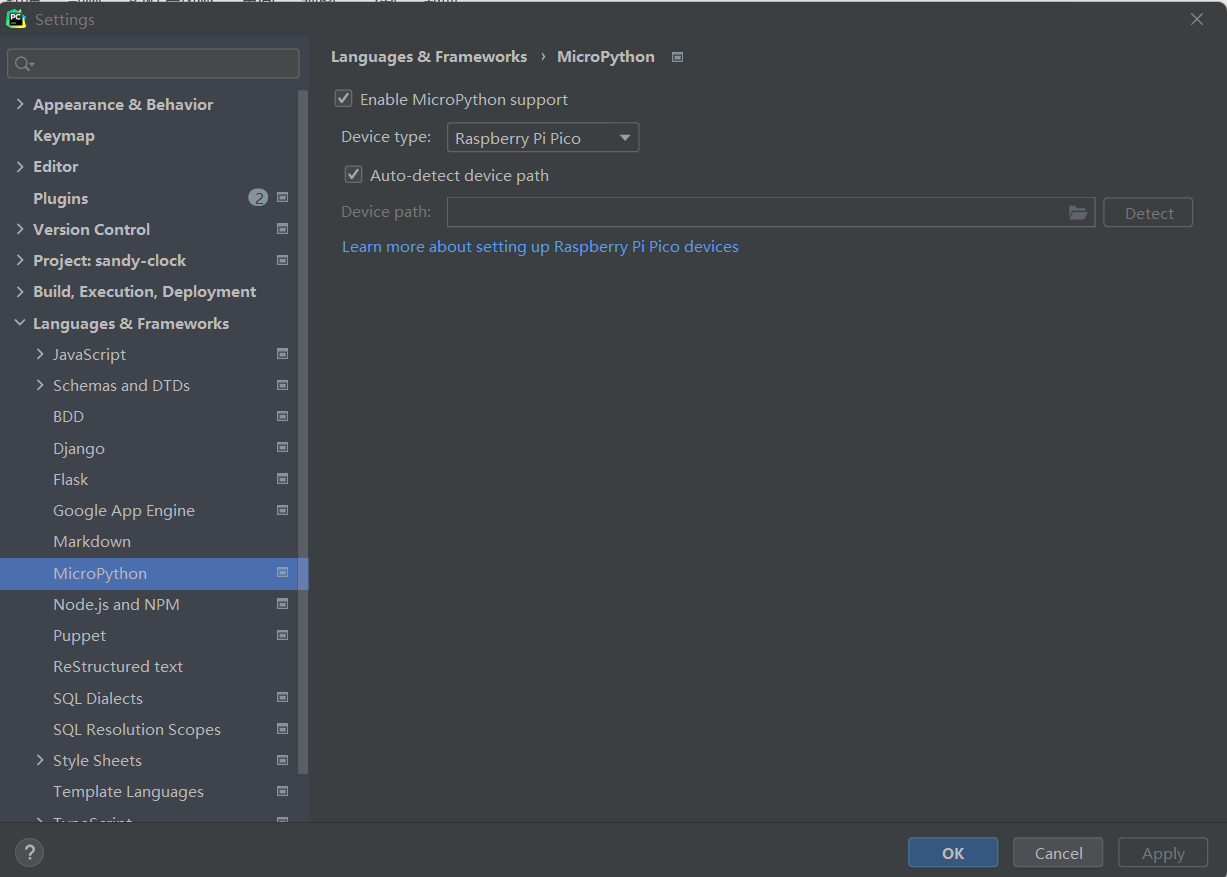Open Raspberry Pi Pico setup help link
1227x877 pixels.
(x=540, y=246)
